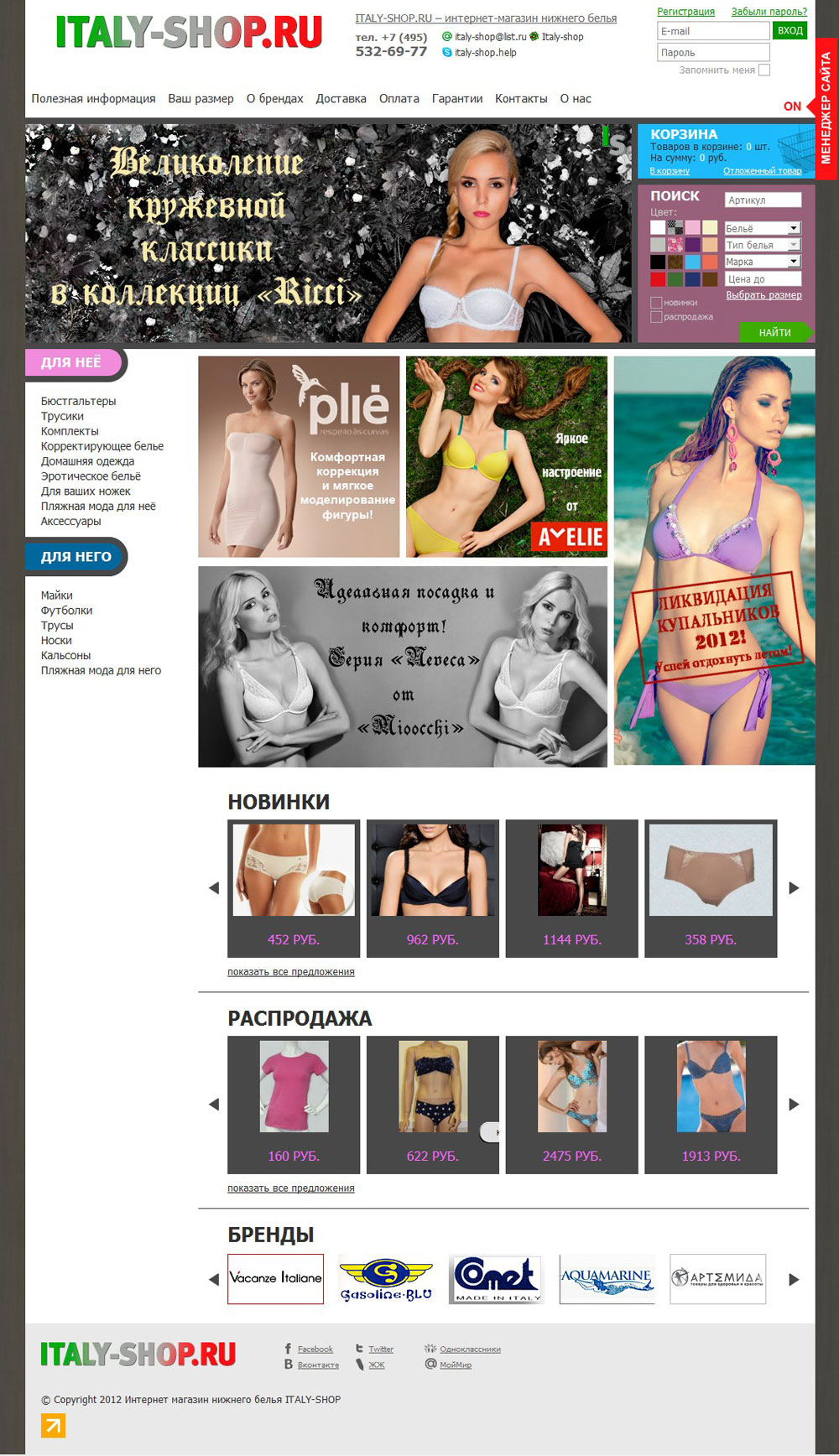The image size is (839, 1456).
Task: Open the Отложенный товар link
Action: coord(763,171)
